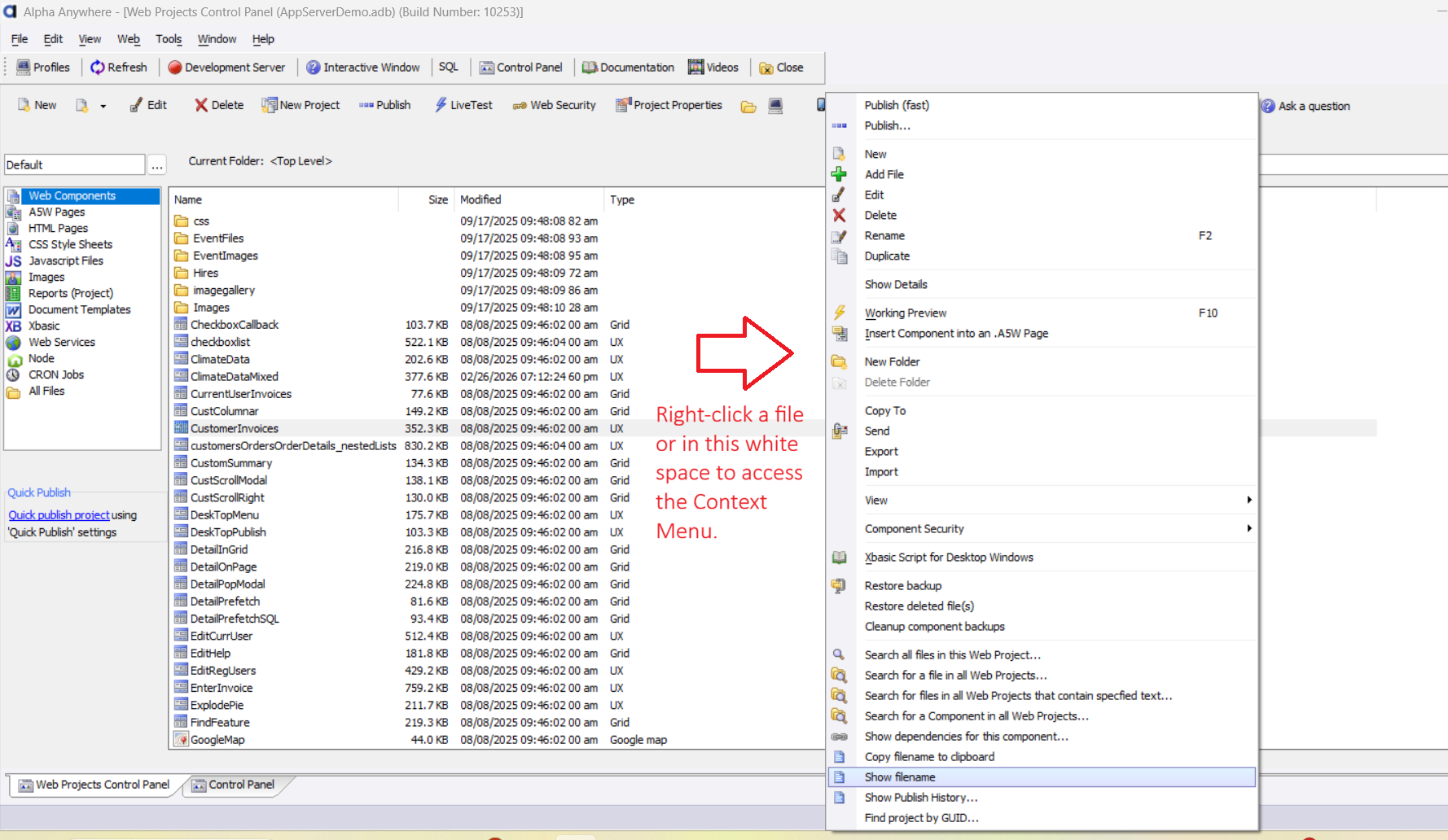
Task: Expand the arrow next to the copy icon
Action: coord(103,106)
